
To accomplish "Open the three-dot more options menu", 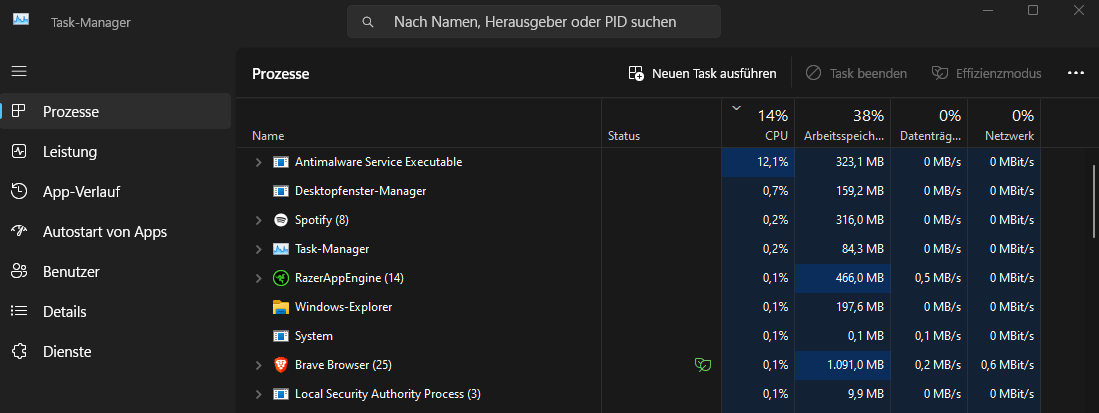I will (1076, 73).
